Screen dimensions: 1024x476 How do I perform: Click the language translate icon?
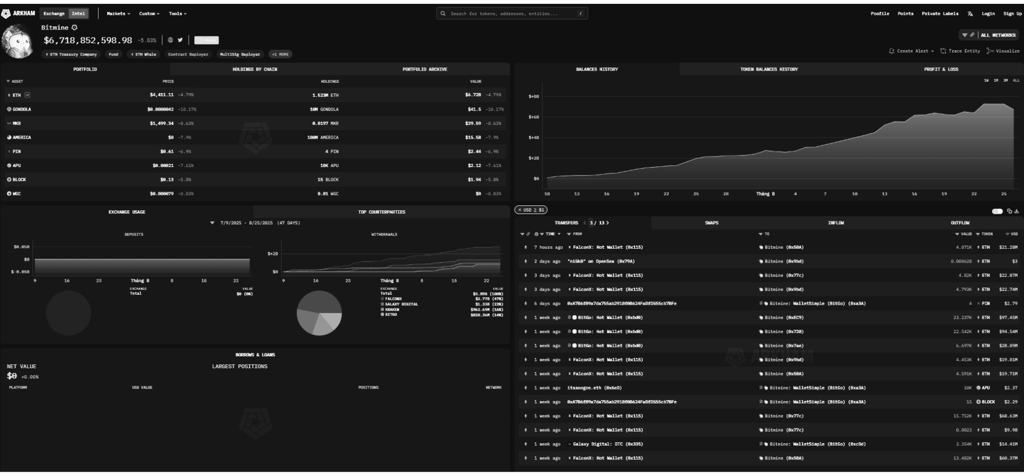pos(970,13)
